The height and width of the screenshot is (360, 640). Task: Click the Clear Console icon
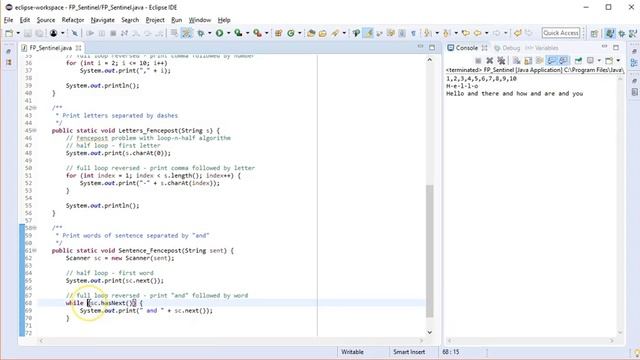[516, 60]
